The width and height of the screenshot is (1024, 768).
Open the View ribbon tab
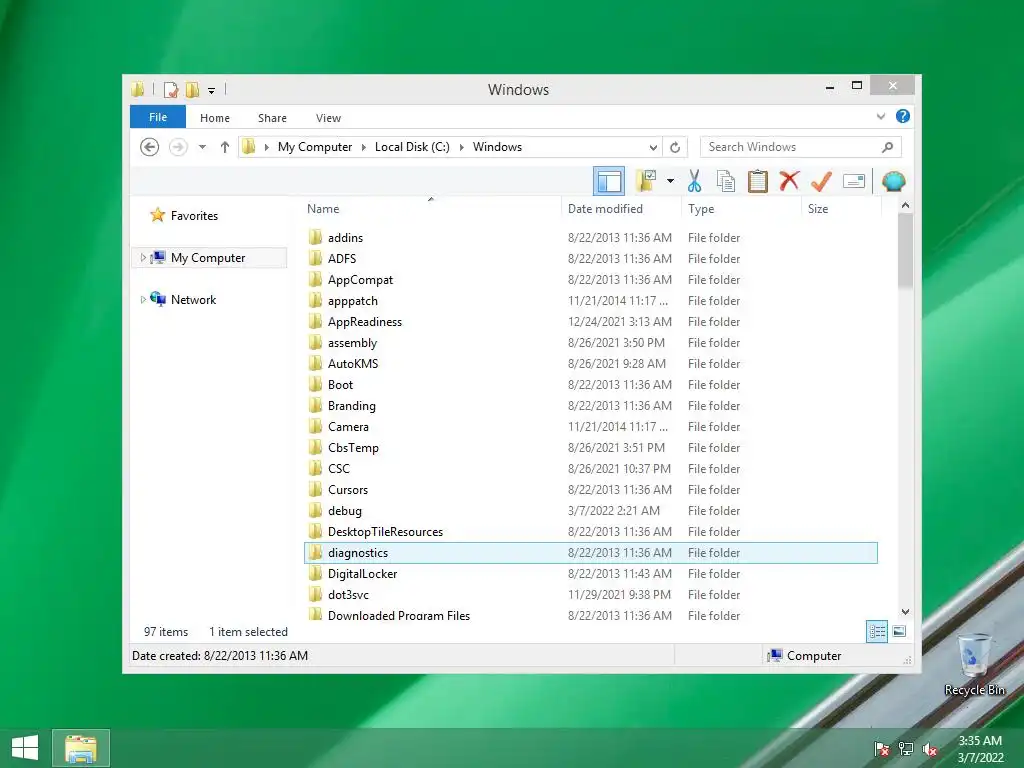328,118
